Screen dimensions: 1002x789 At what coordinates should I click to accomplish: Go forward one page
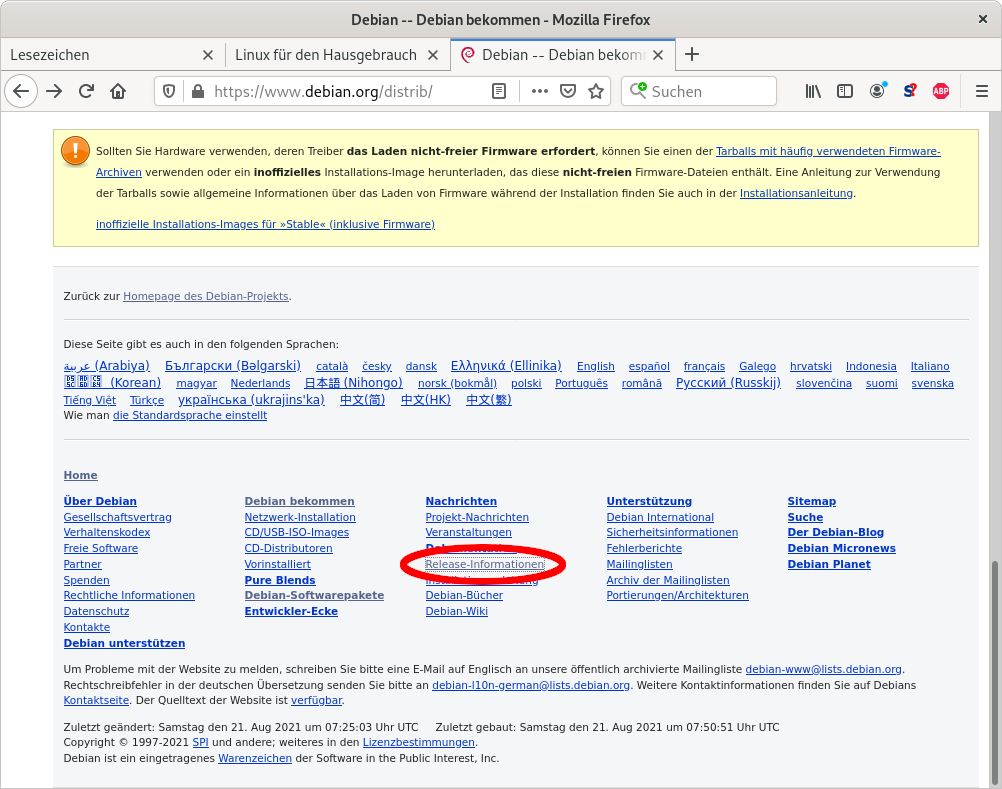54,91
